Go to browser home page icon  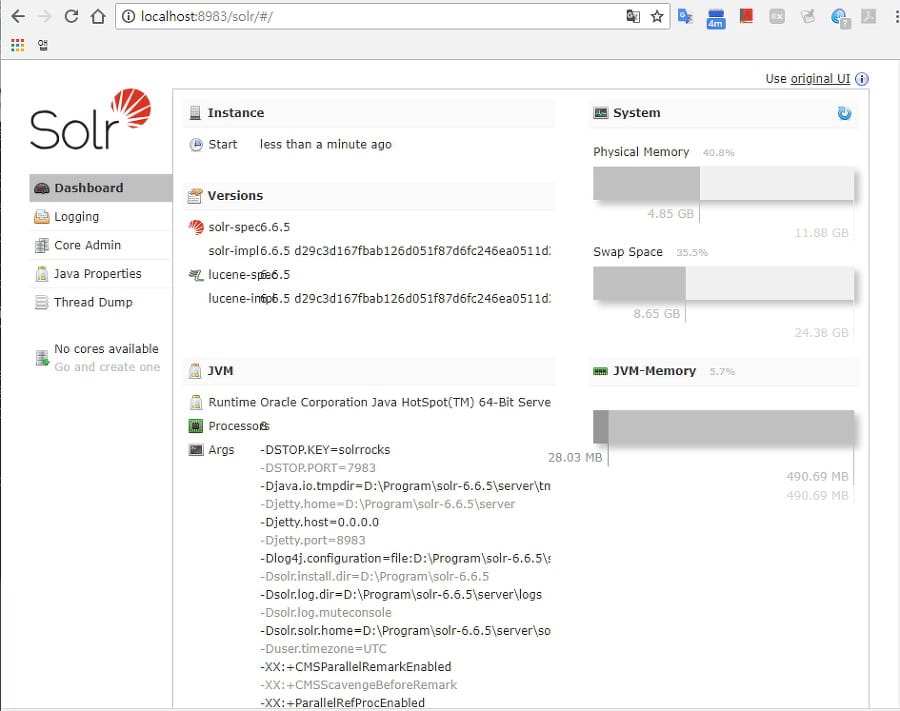tap(97, 16)
